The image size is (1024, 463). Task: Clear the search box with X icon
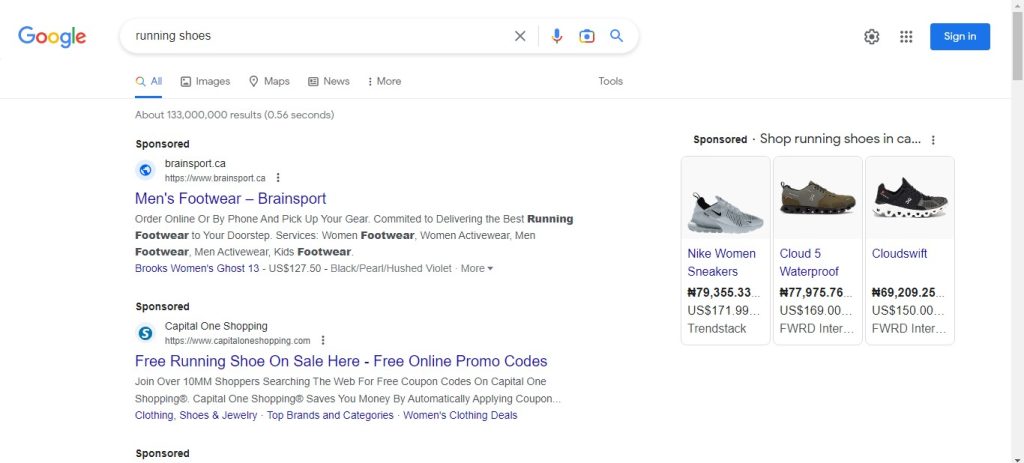point(520,37)
